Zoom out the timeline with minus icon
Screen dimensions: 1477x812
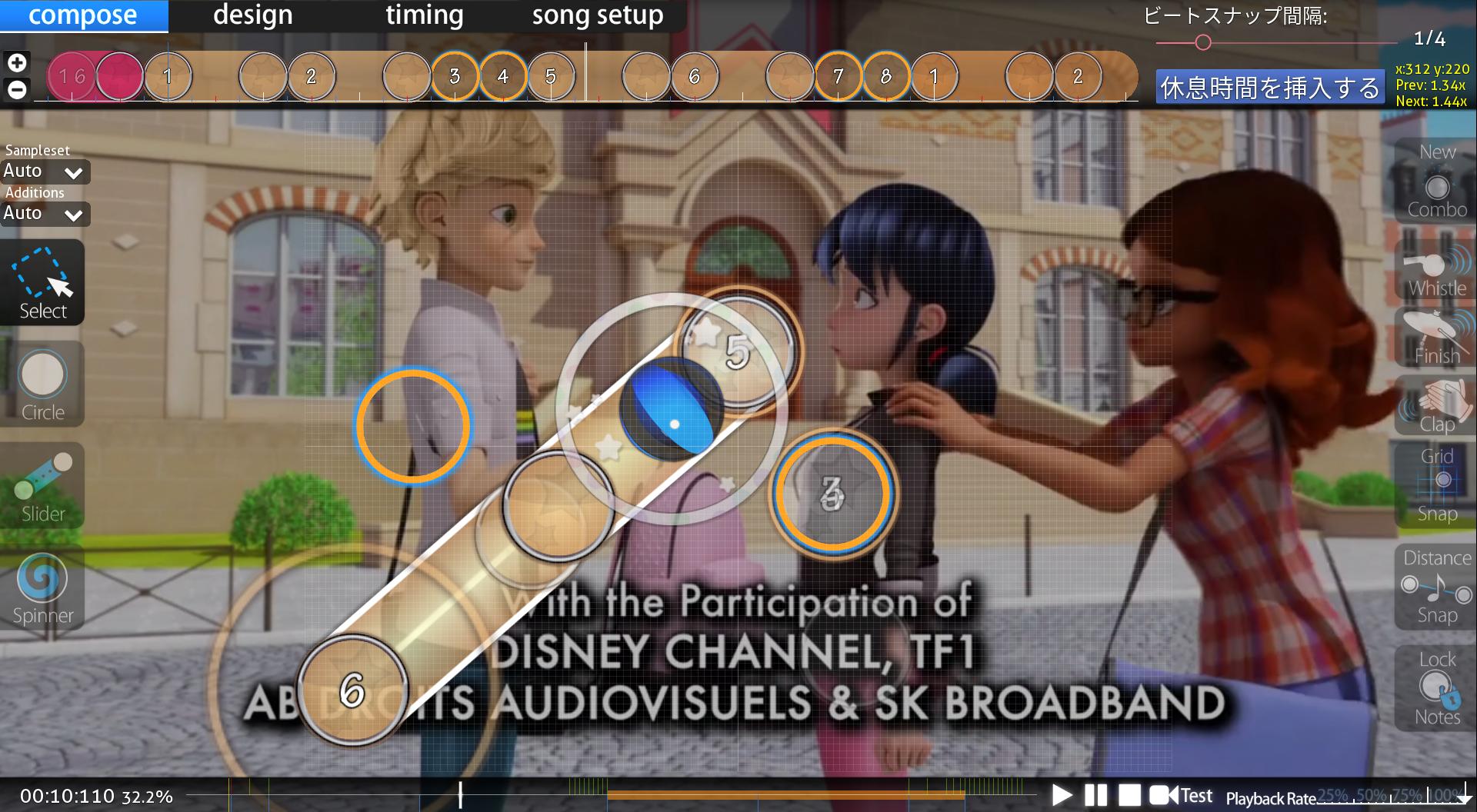coord(17,89)
